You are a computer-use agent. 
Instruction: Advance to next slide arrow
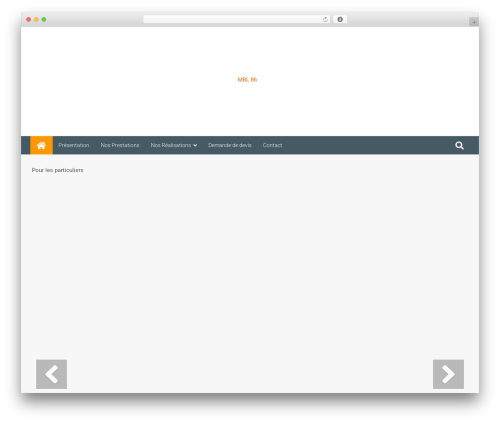(x=448, y=374)
